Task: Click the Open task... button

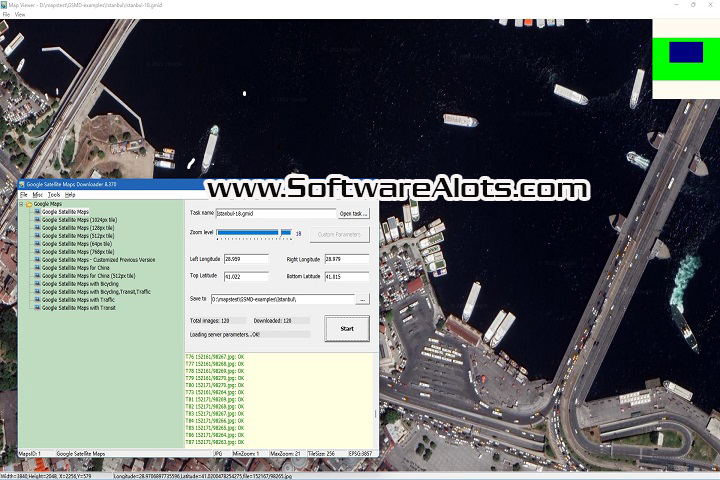Action: click(354, 214)
